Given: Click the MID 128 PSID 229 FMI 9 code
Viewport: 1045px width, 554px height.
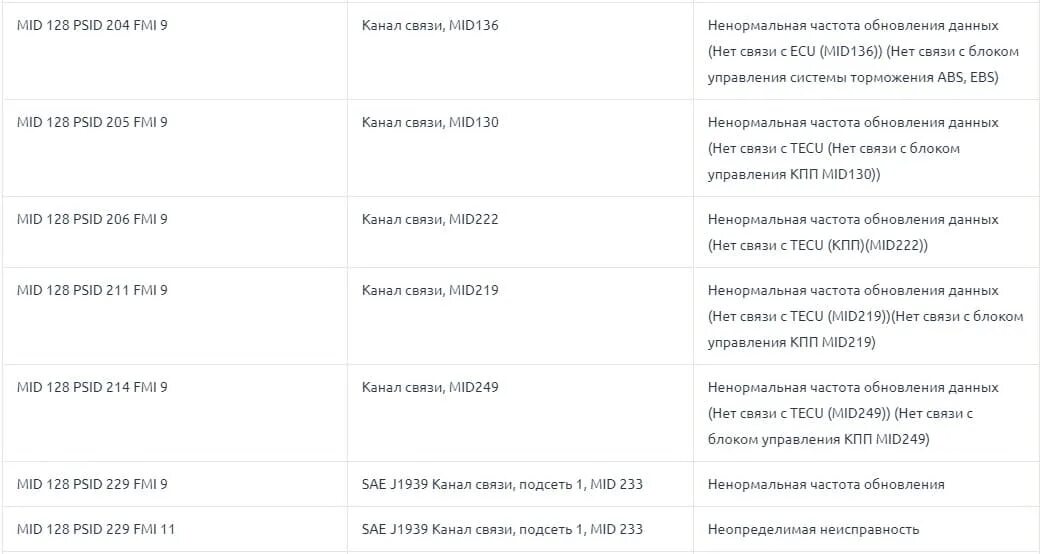Looking at the screenshot, I should point(92,485).
